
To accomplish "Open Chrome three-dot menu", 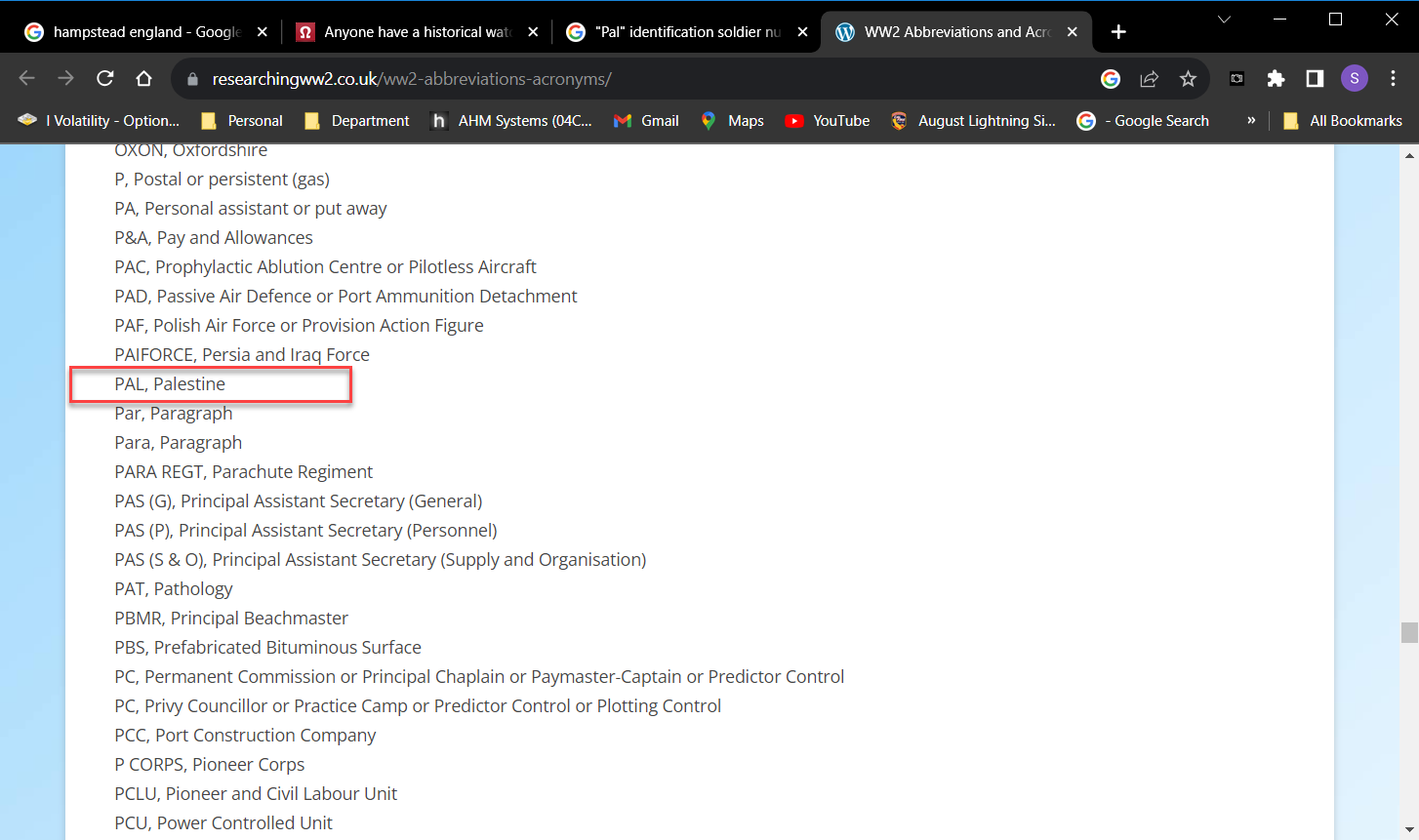I will click(1393, 79).
